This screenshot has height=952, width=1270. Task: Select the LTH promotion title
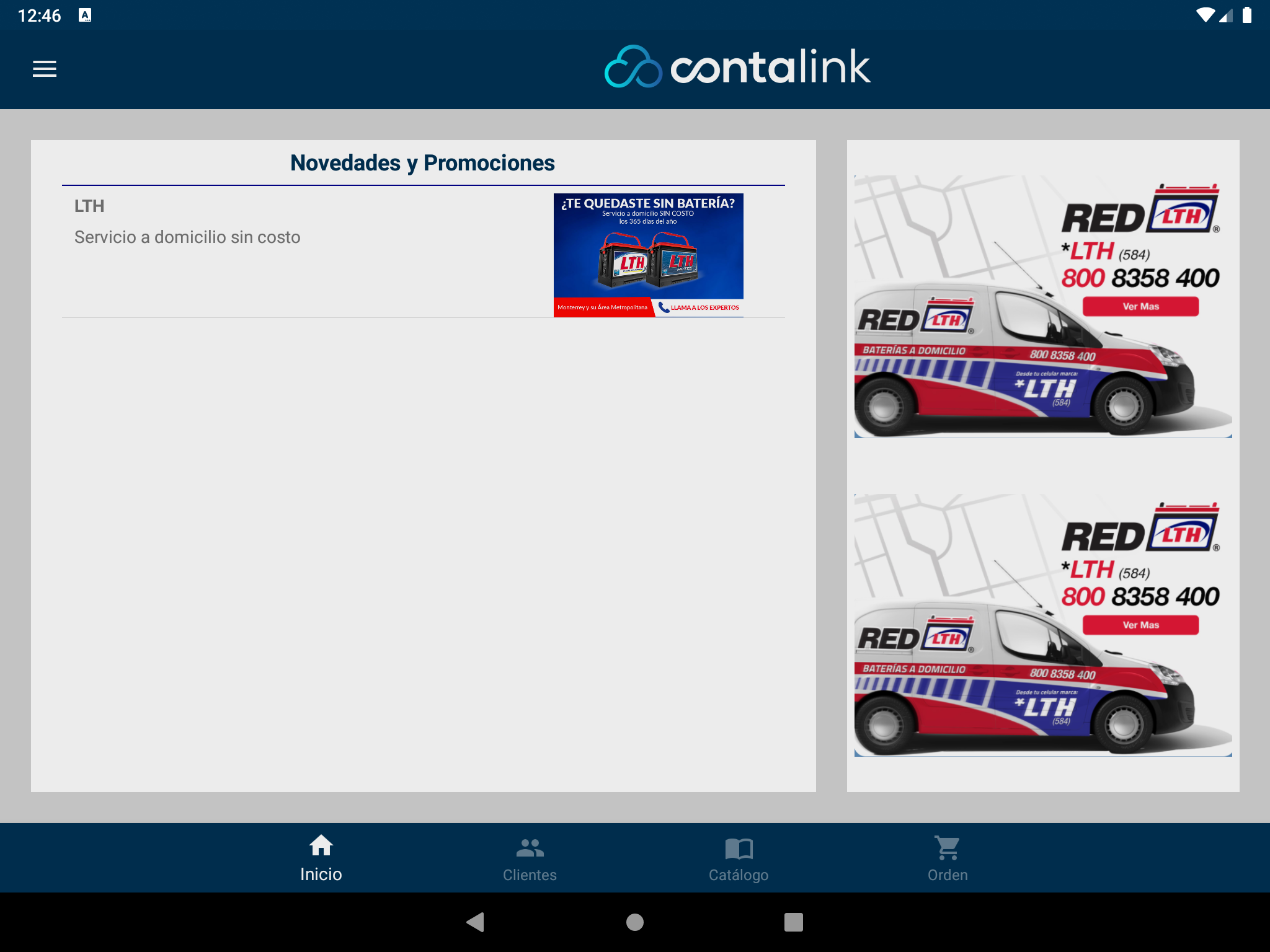(x=89, y=206)
